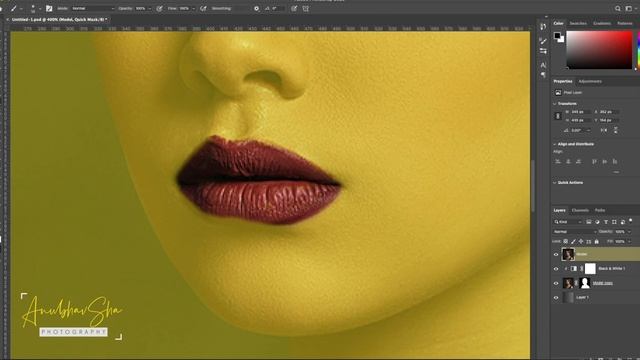This screenshot has height=360, width=640.
Task: Switch to the Channels tab
Action: [580, 210]
